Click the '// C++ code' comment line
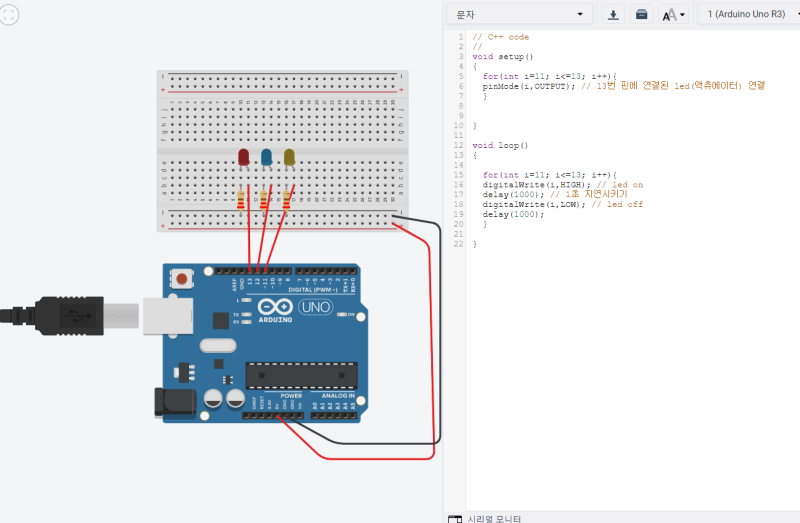This screenshot has height=523, width=800. click(501, 37)
